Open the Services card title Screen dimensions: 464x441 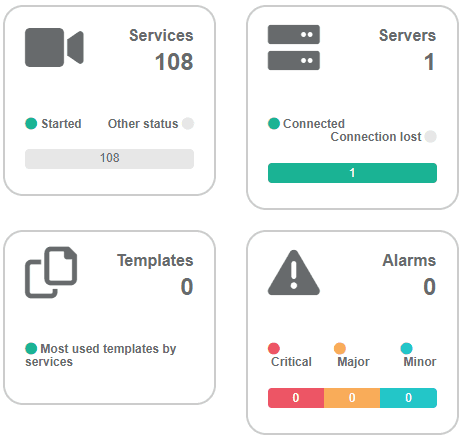[161, 35]
